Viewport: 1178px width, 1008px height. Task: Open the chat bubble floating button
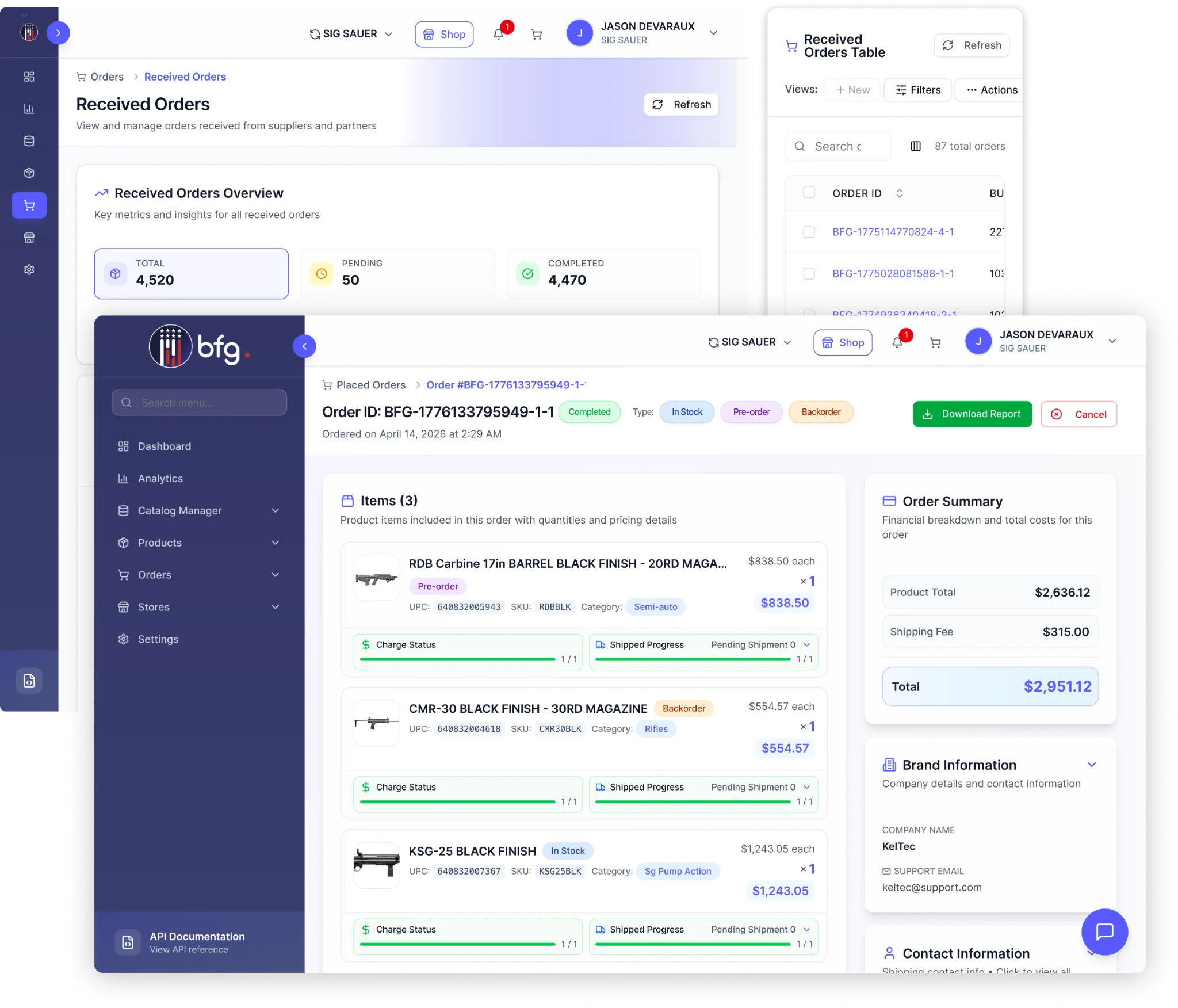pos(1104,931)
